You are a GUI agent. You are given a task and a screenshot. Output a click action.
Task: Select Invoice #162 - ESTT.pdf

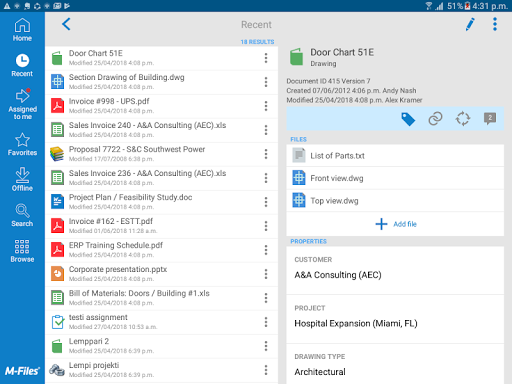point(161,226)
